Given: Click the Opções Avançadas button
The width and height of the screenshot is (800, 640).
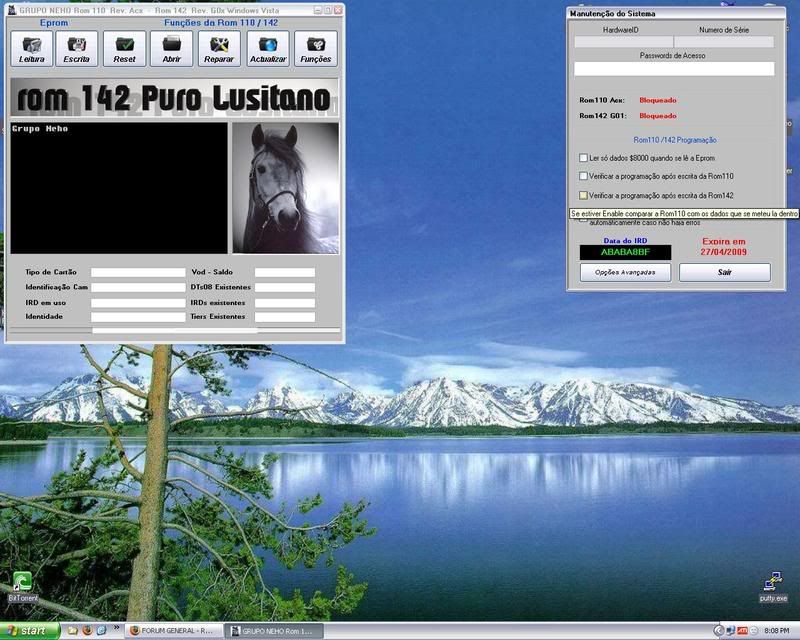Looking at the screenshot, I should click(625, 272).
